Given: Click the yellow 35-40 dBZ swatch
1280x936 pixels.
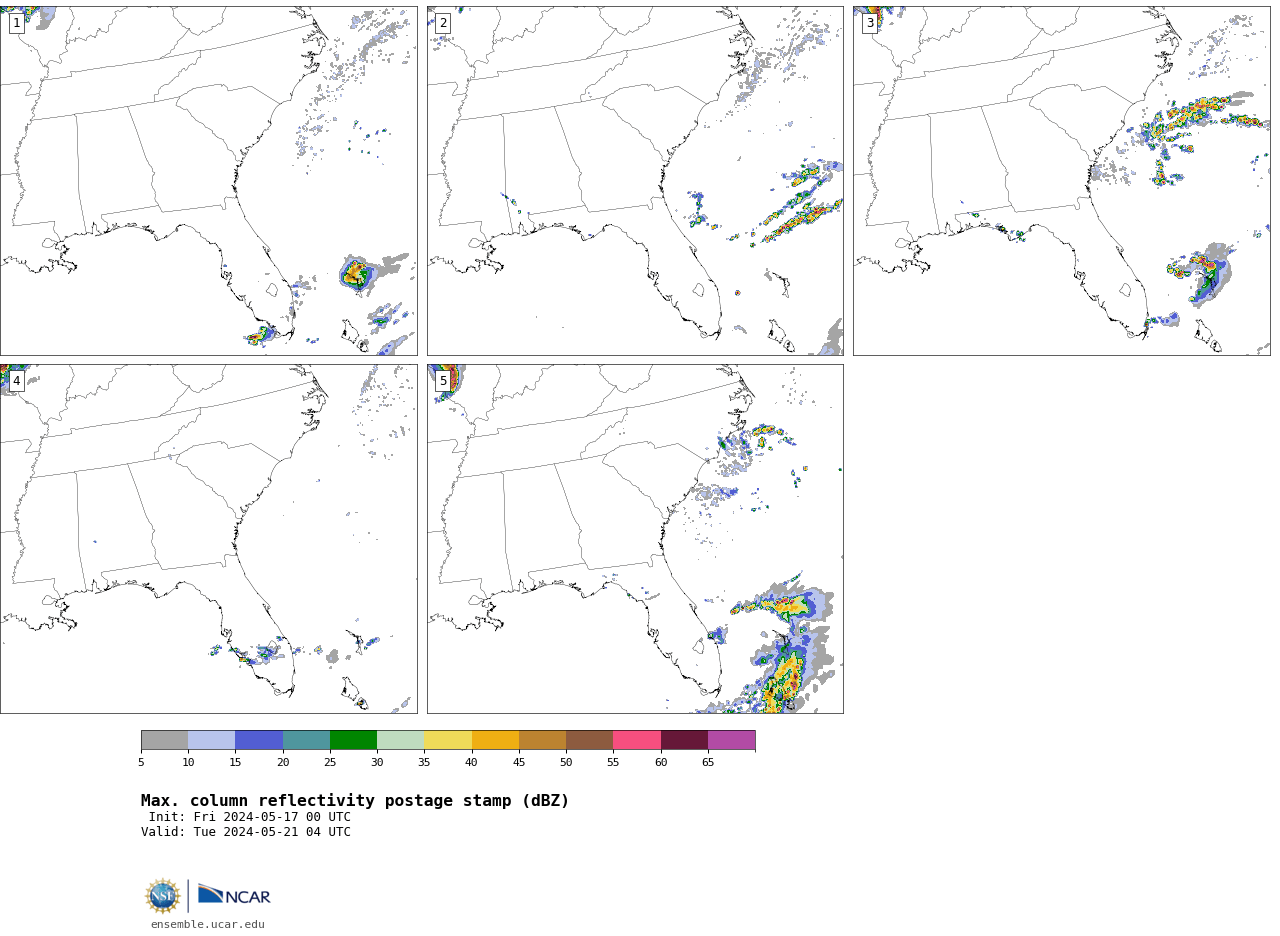Looking at the screenshot, I should click(448, 740).
